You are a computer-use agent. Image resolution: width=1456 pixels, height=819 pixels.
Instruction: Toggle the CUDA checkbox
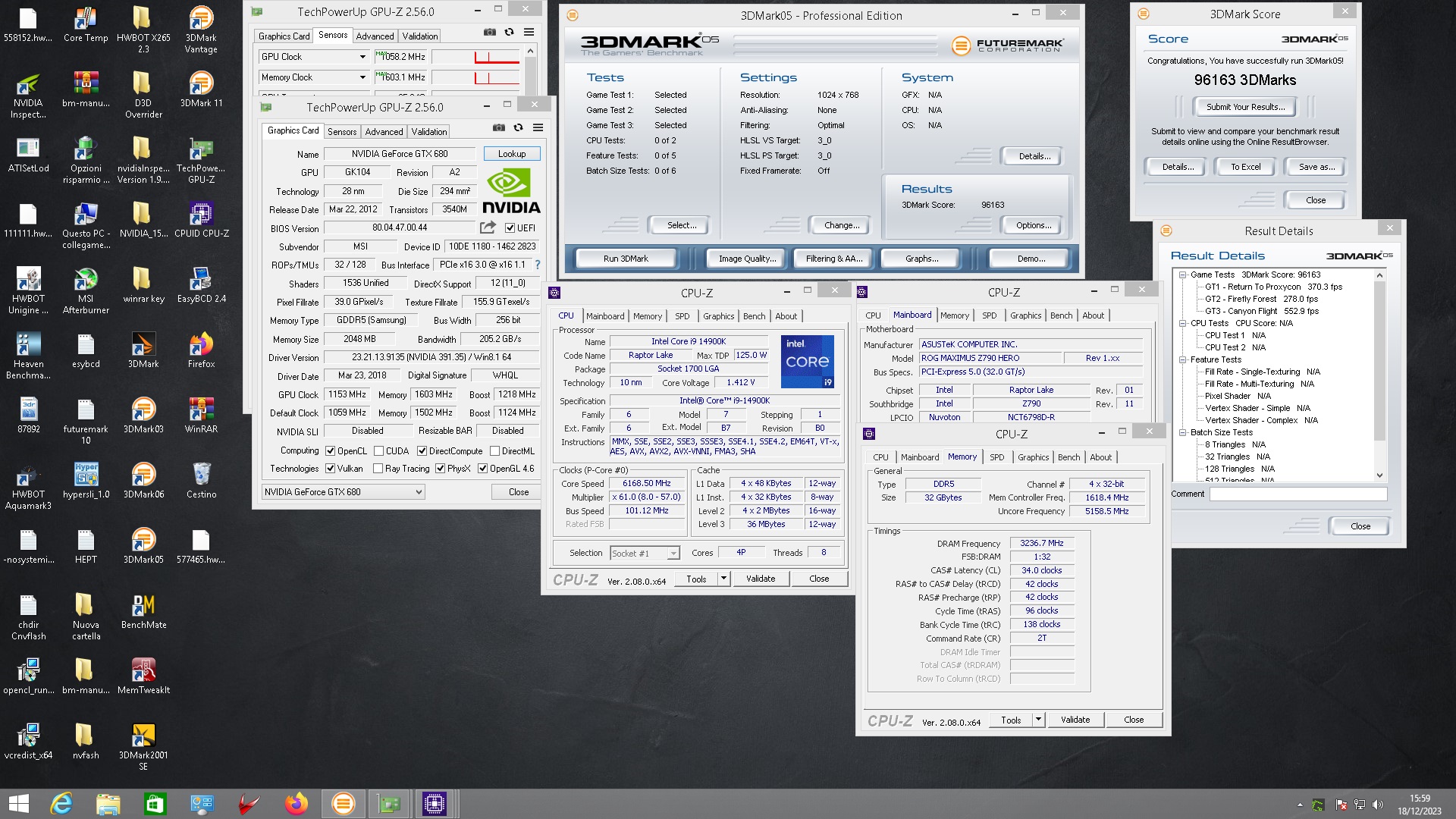point(378,450)
